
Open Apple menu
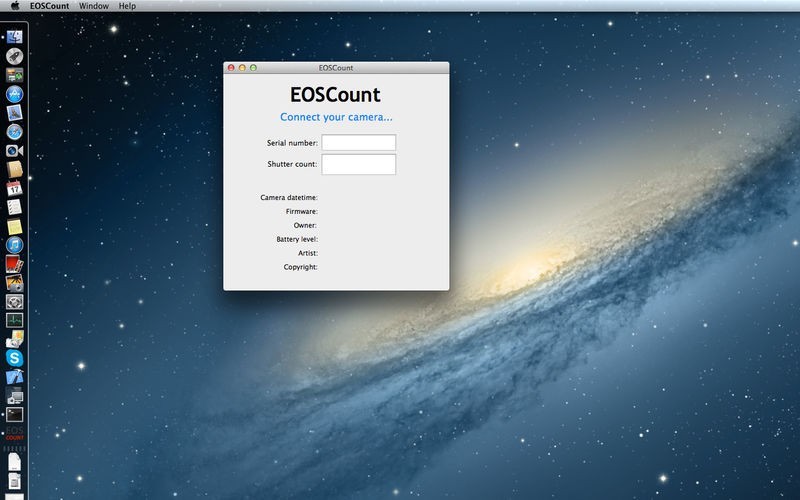[15, 6]
